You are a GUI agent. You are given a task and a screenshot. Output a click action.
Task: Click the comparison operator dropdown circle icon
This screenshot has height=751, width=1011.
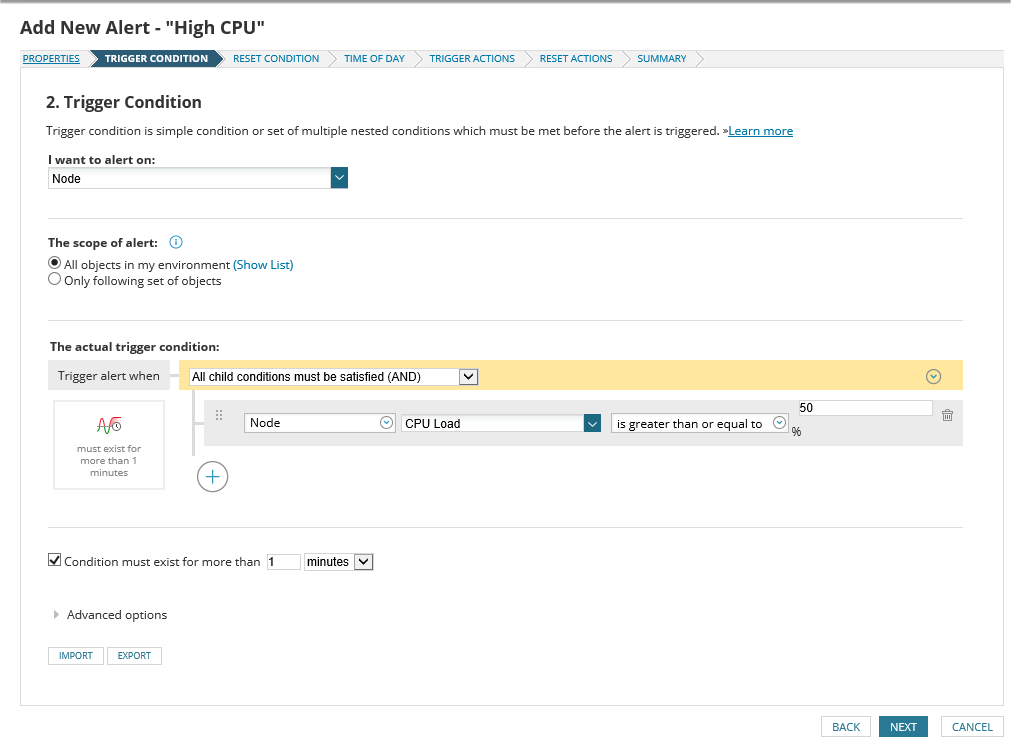tap(780, 422)
